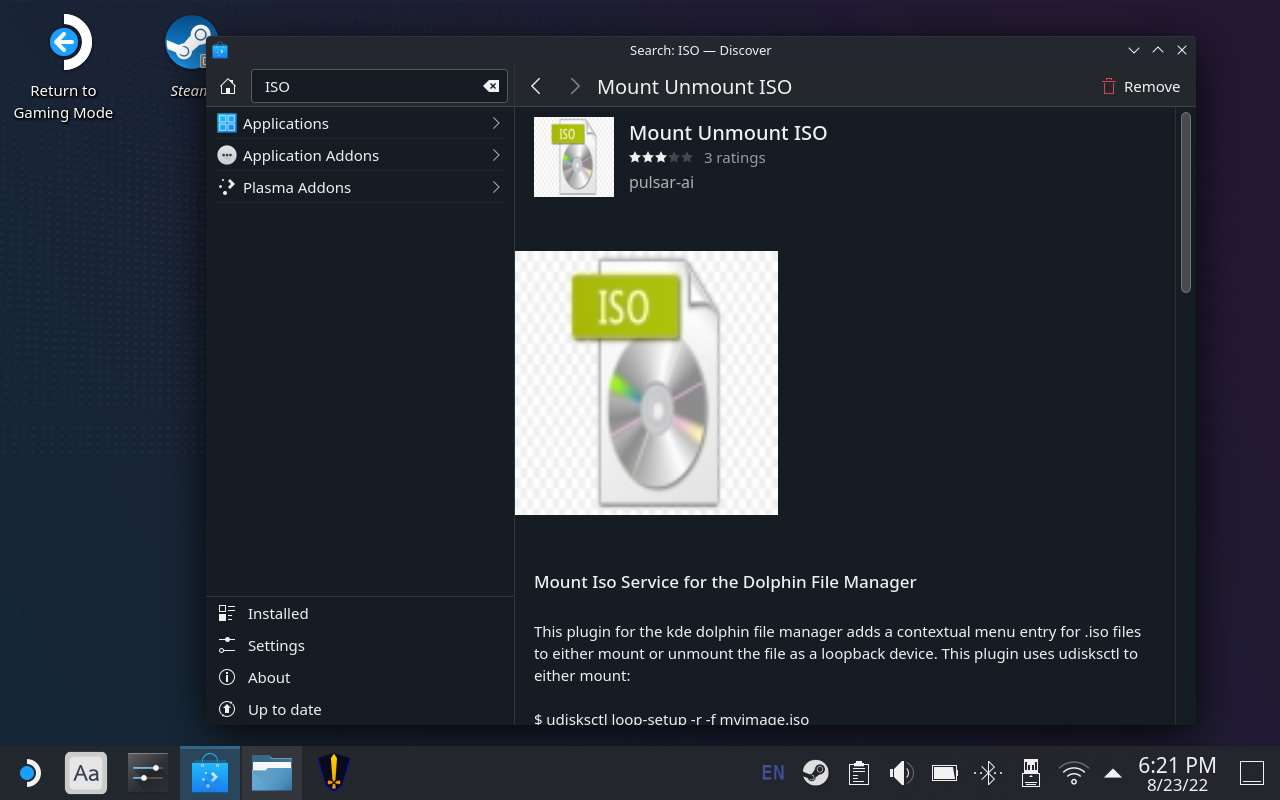Open the Aa font viewer taskbar icon

86,773
